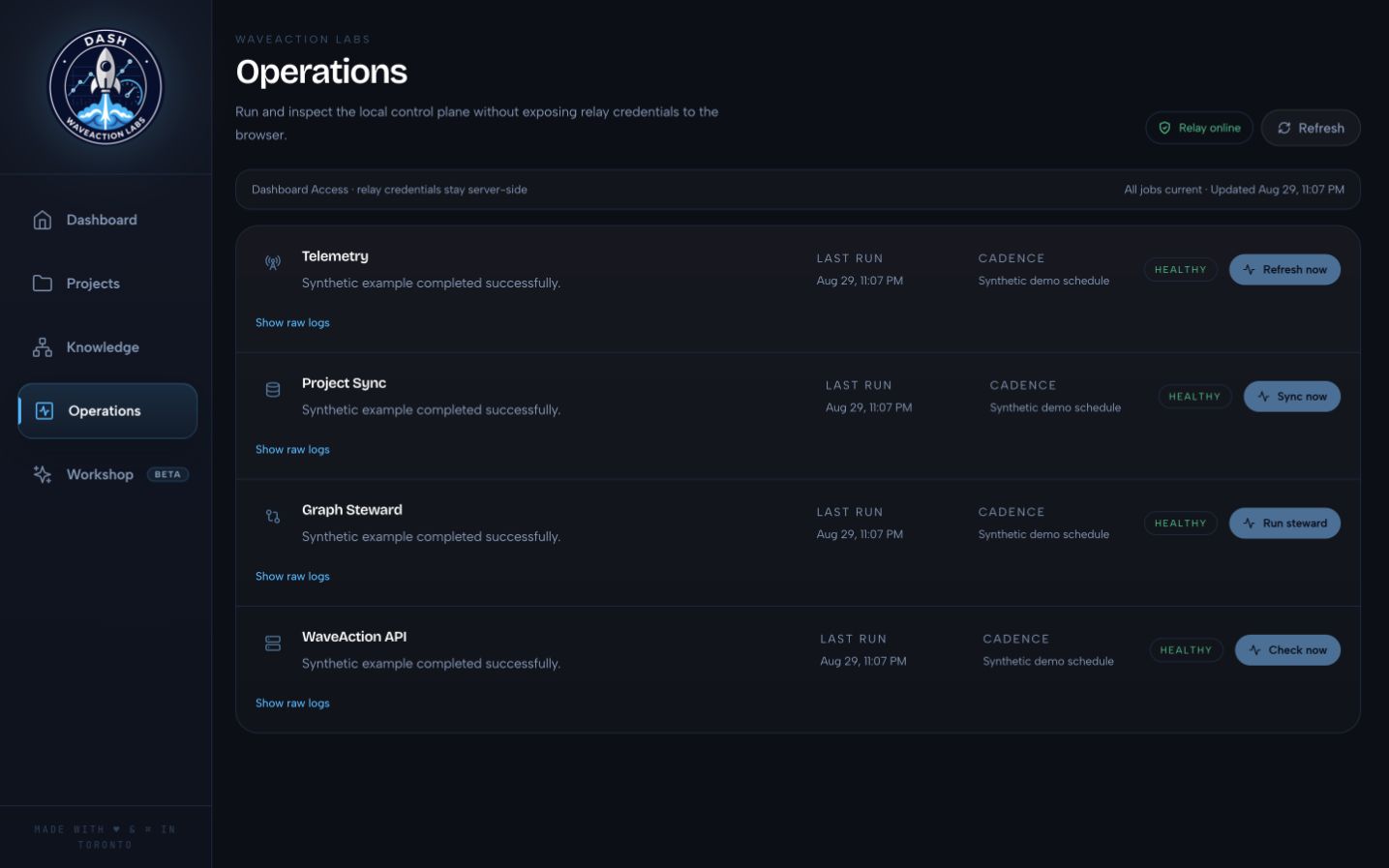Select the Operations nav label
Viewport: 1389px width, 868px height.
105,411
